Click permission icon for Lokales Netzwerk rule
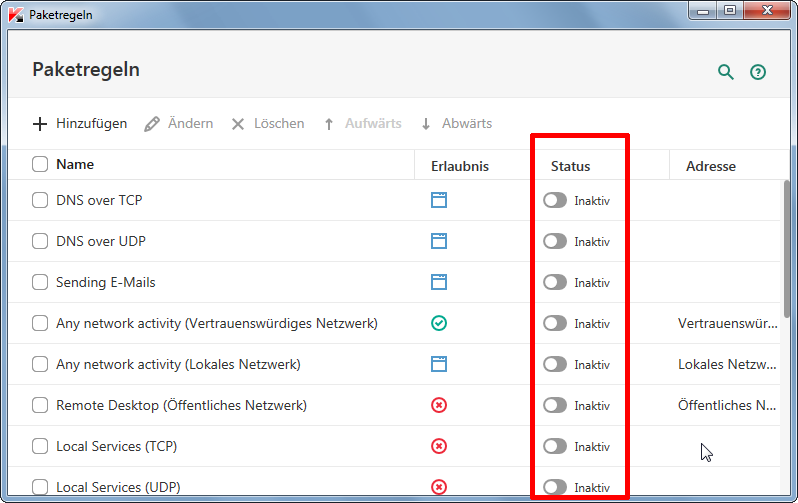The height and width of the screenshot is (503, 798). (439, 364)
